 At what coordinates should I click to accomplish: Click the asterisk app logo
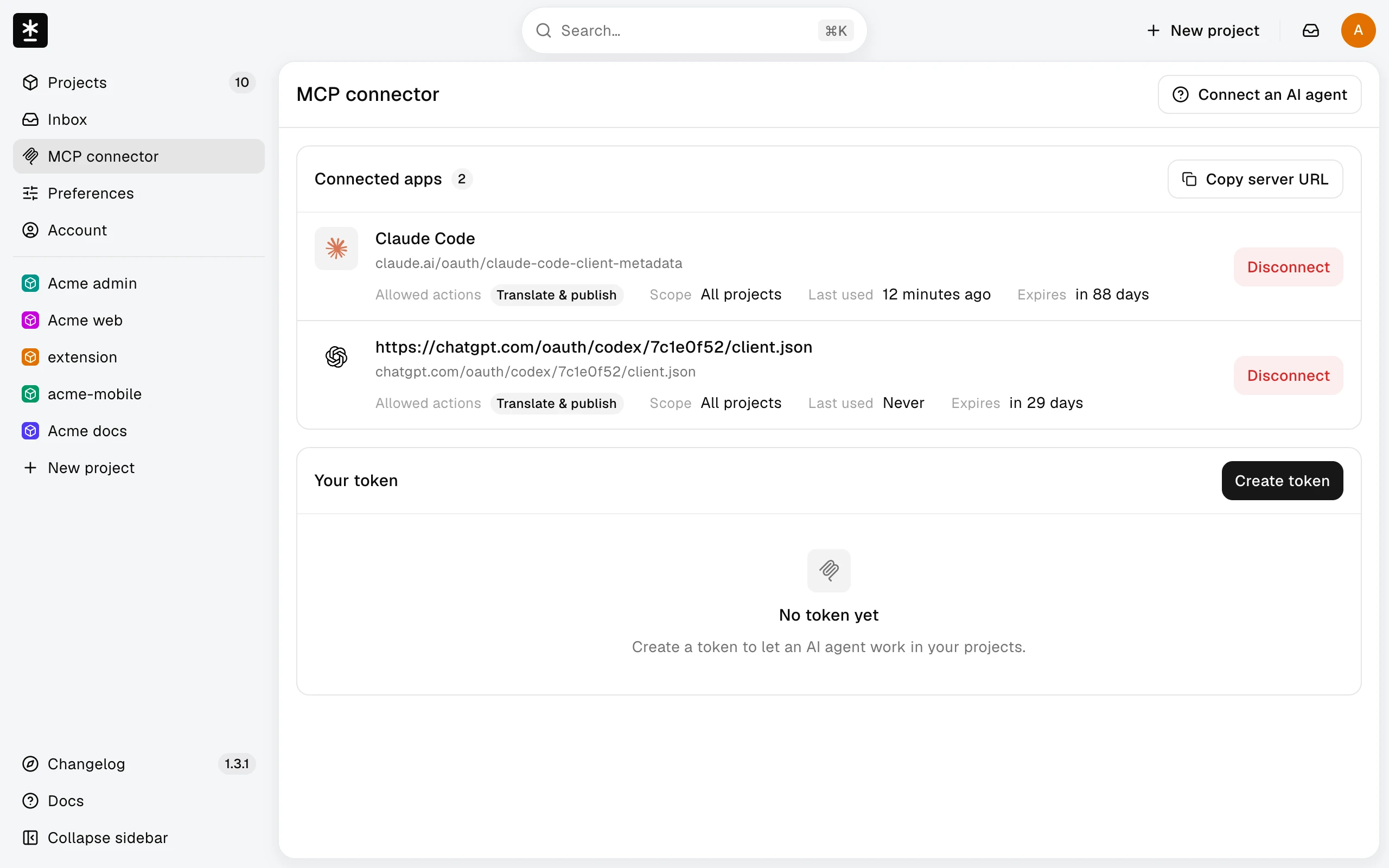click(30, 30)
